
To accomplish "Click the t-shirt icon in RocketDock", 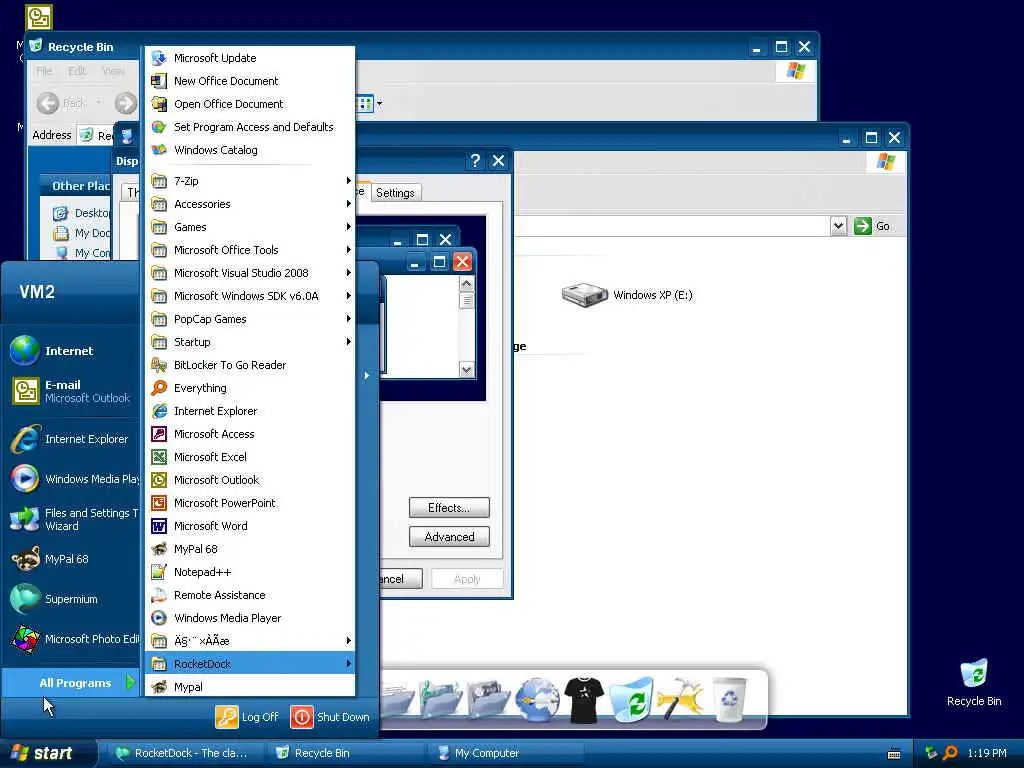I will (x=584, y=700).
